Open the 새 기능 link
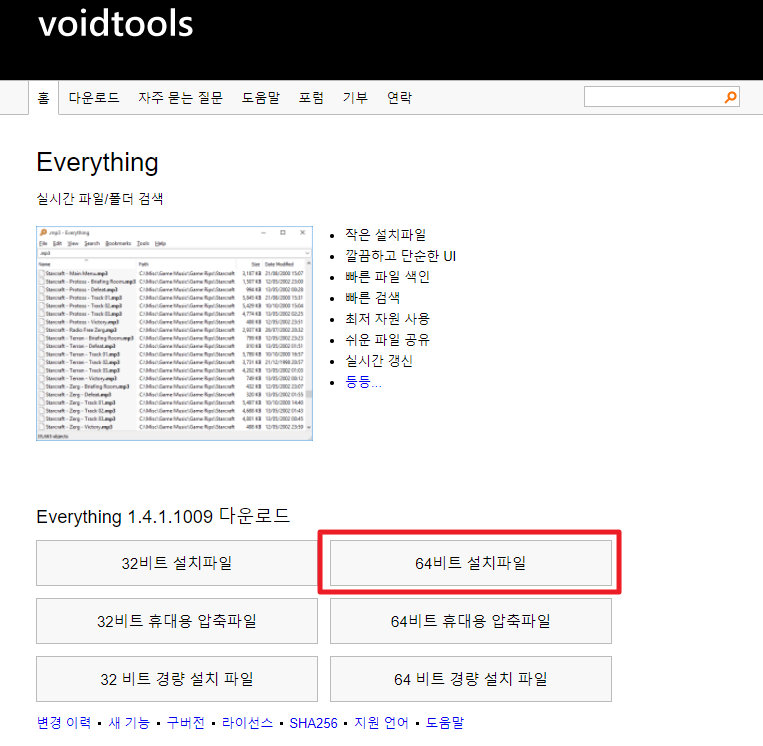 pos(129,723)
